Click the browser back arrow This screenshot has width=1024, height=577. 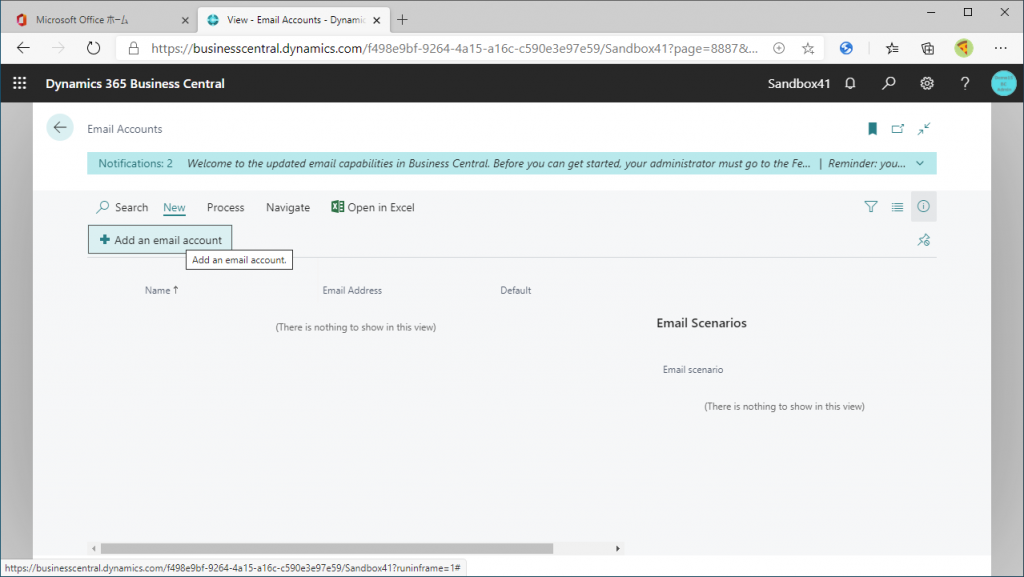point(24,48)
